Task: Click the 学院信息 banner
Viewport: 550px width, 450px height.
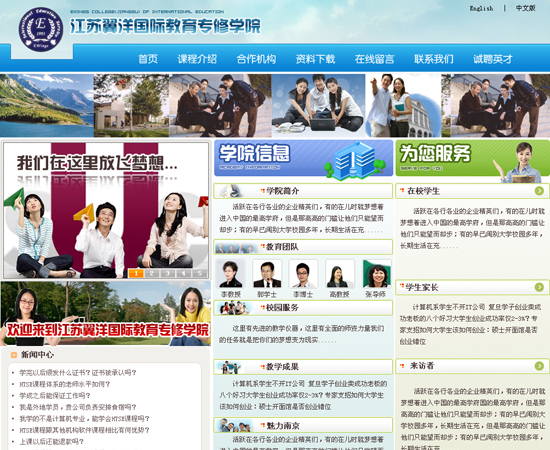Action: click(x=303, y=160)
